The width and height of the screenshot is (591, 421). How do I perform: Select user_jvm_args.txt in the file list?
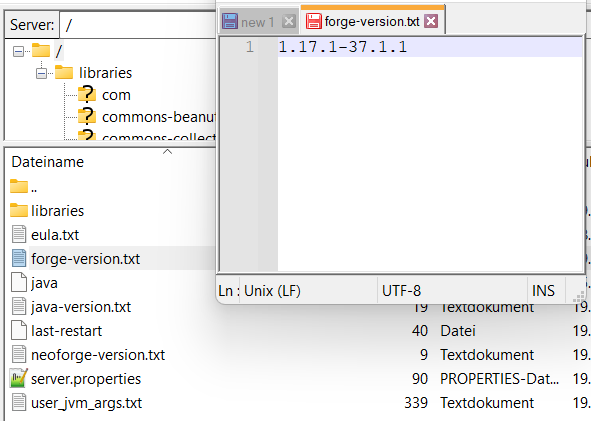pyautogui.click(x=86, y=403)
